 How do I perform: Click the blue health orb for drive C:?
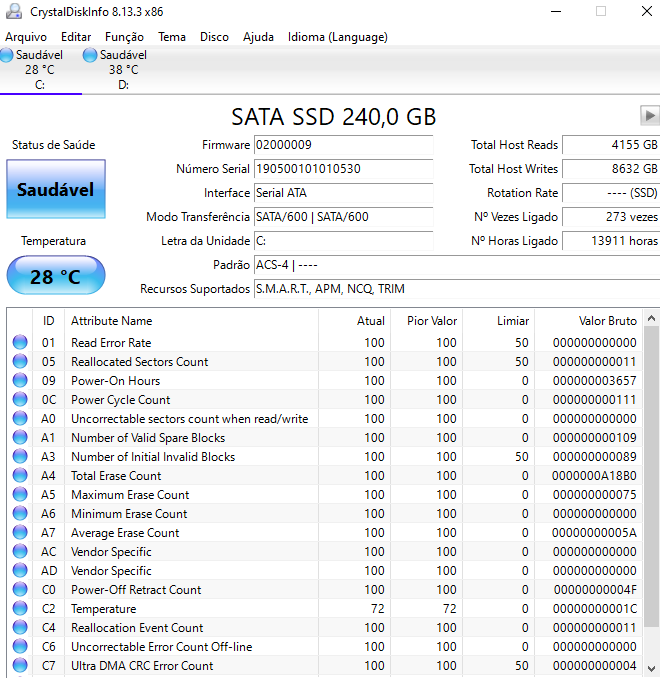click(6, 55)
